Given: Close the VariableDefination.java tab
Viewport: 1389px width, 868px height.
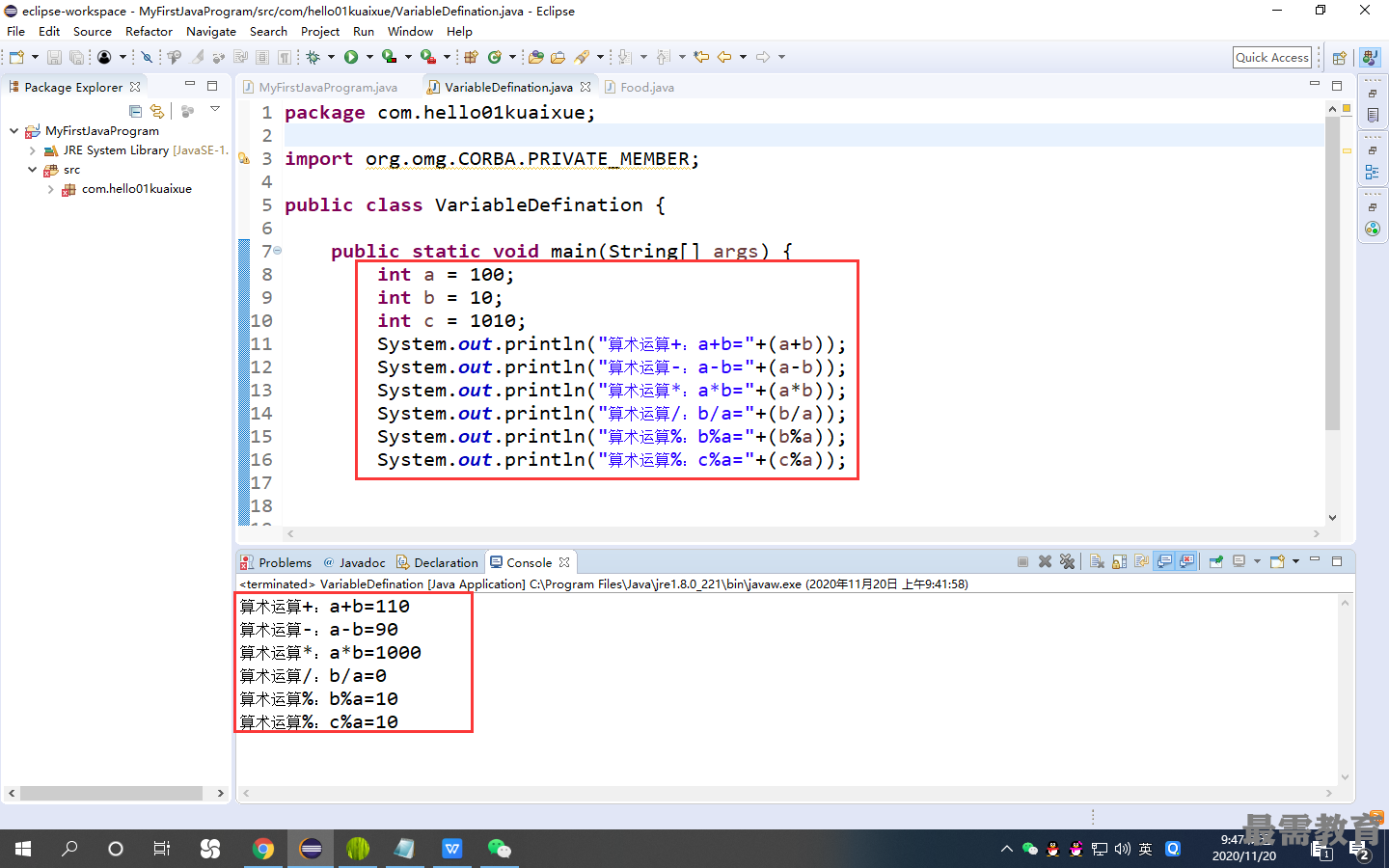Looking at the screenshot, I should coord(586,87).
